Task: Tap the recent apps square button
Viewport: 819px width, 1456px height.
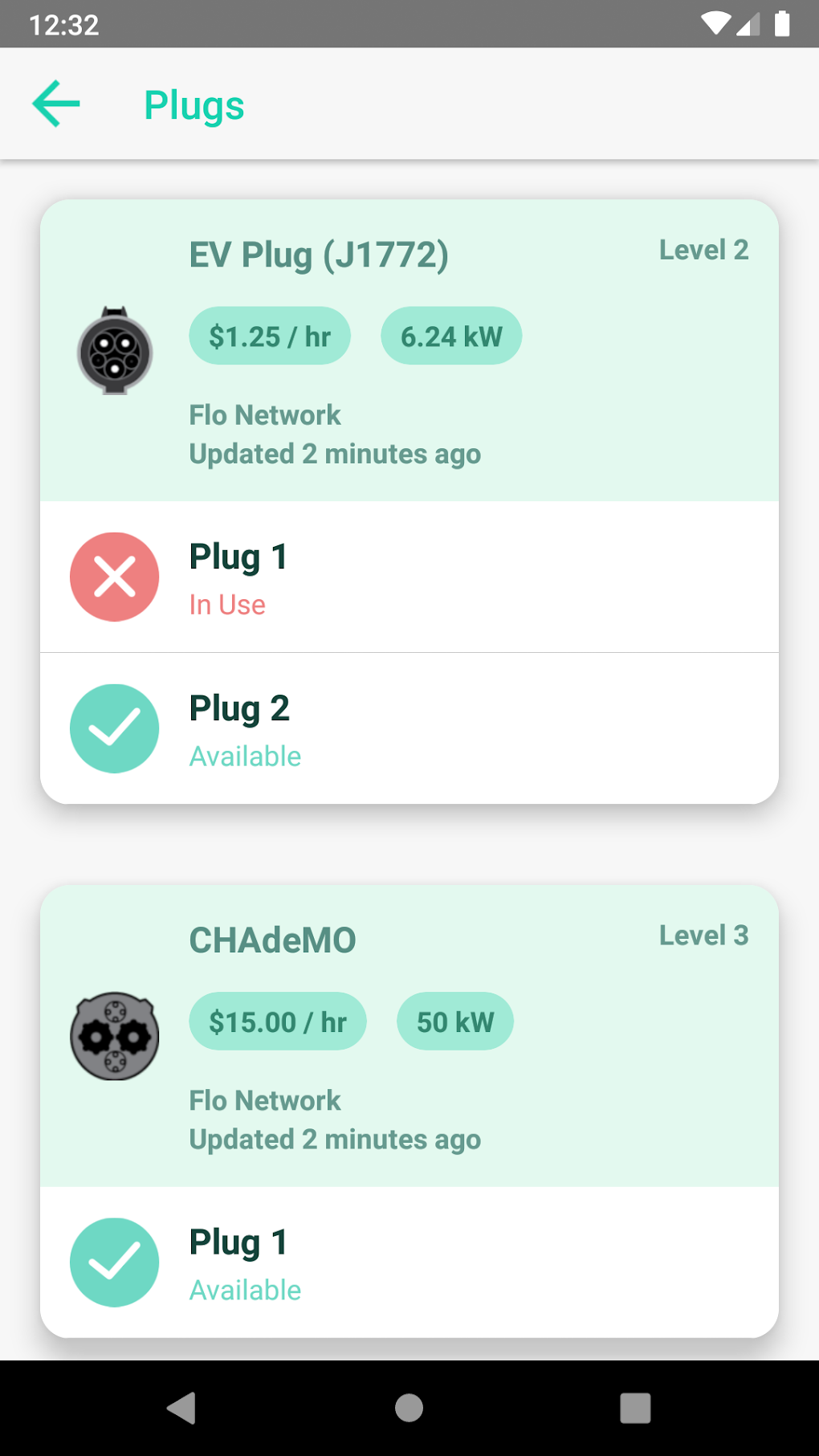Action: [636, 1407]
